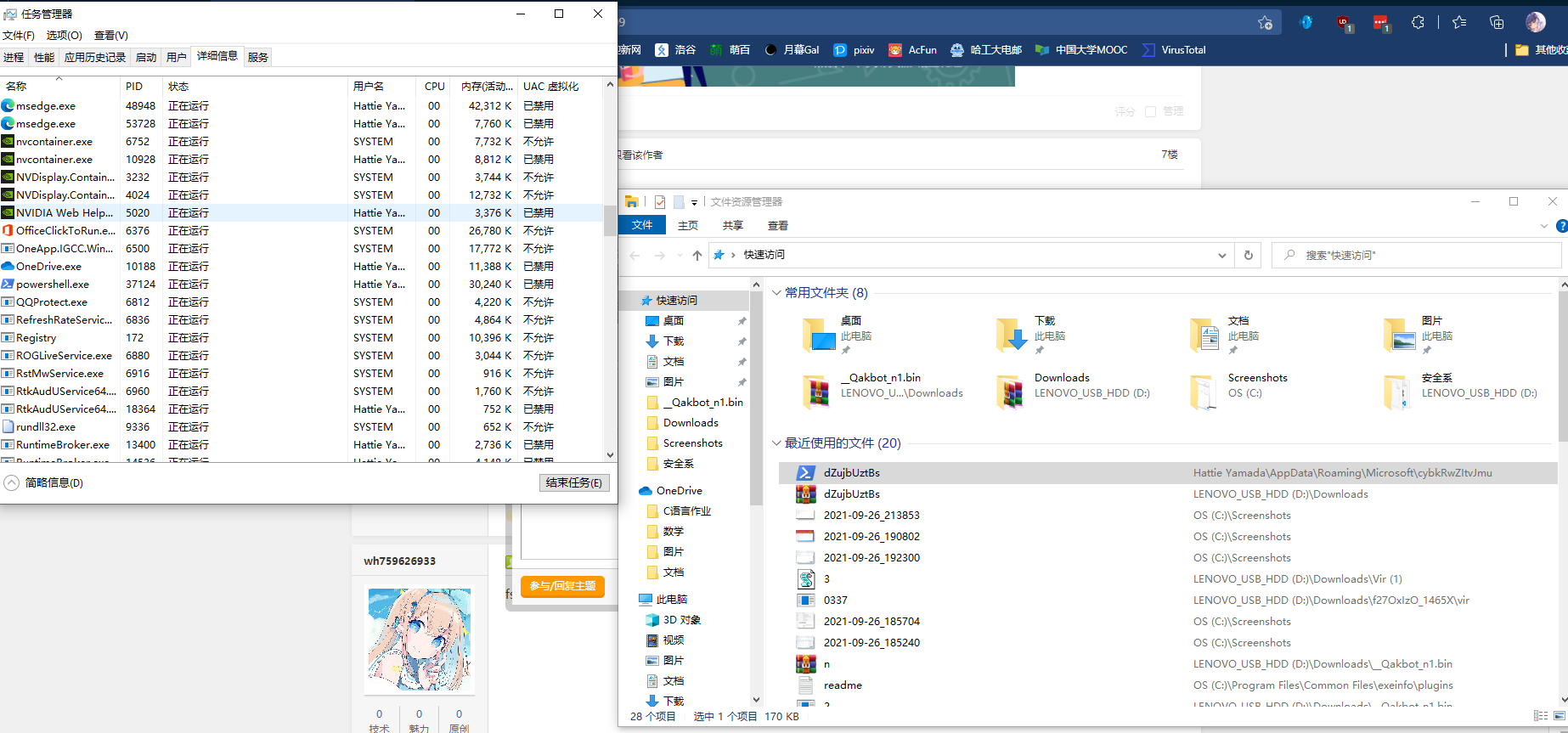The image size is (1568, 733).
Task: Expand the Explorer ribbon chevron
Action: point(1544,226)
